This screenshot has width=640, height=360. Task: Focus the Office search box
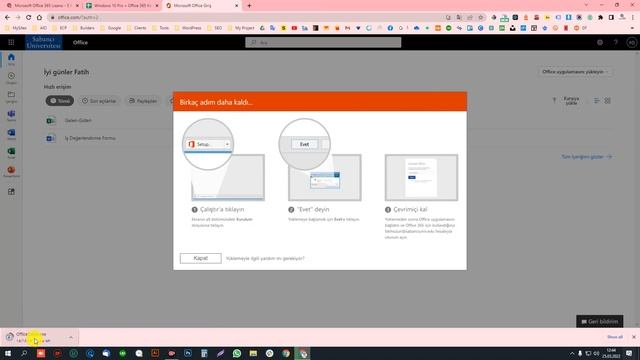[323, 42]
